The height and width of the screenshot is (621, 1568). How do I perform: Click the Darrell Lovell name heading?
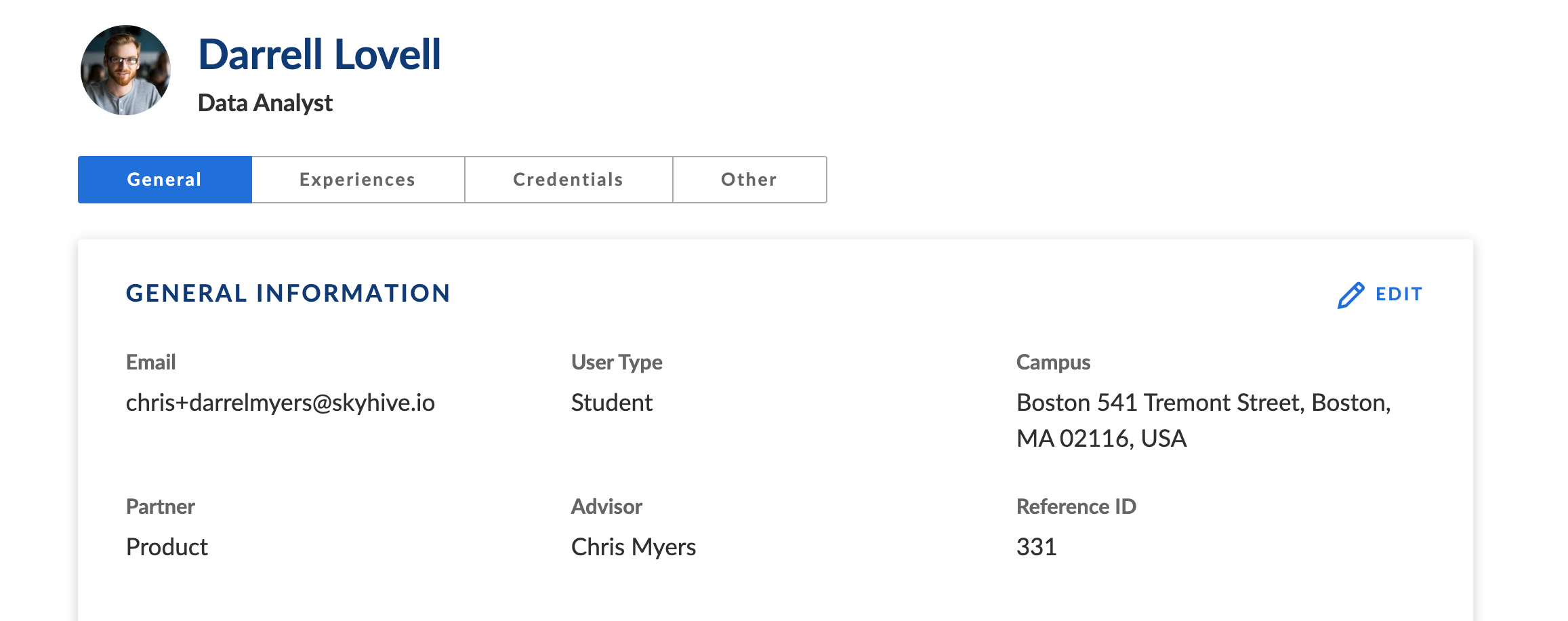click(x=319, y=54)
